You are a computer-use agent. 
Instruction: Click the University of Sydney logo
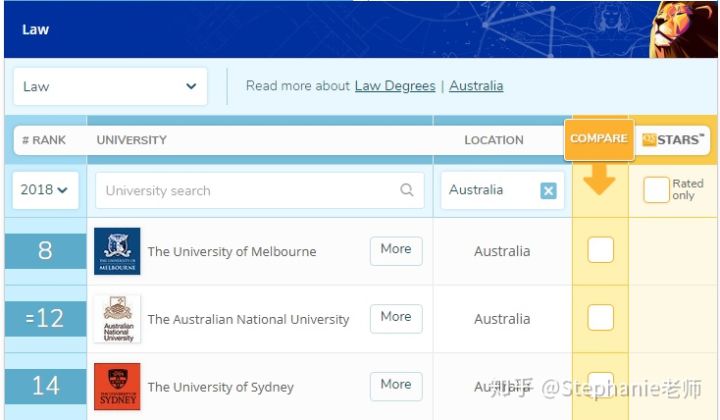pos(117,386)
